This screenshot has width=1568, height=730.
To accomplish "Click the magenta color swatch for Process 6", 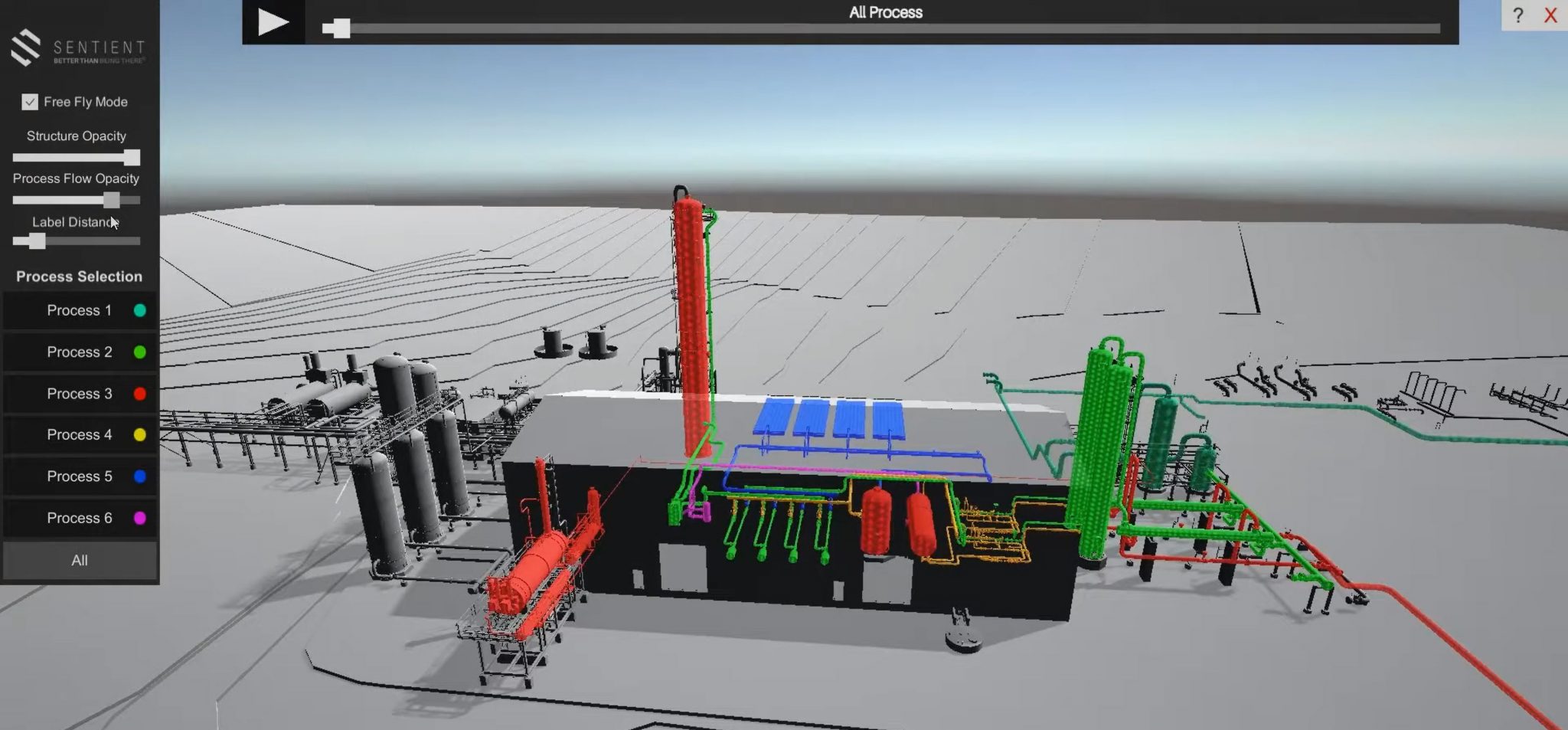I will pos(139,518).
